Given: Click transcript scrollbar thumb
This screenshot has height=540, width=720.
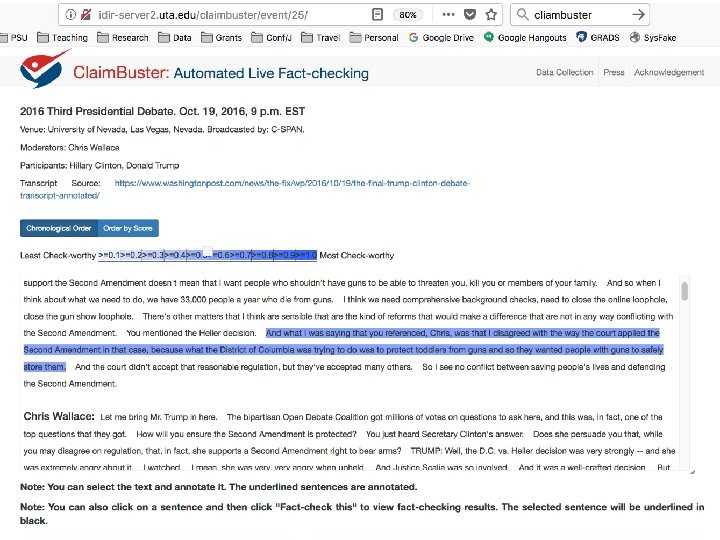Looking at the screenshot, I should (685, 292).
